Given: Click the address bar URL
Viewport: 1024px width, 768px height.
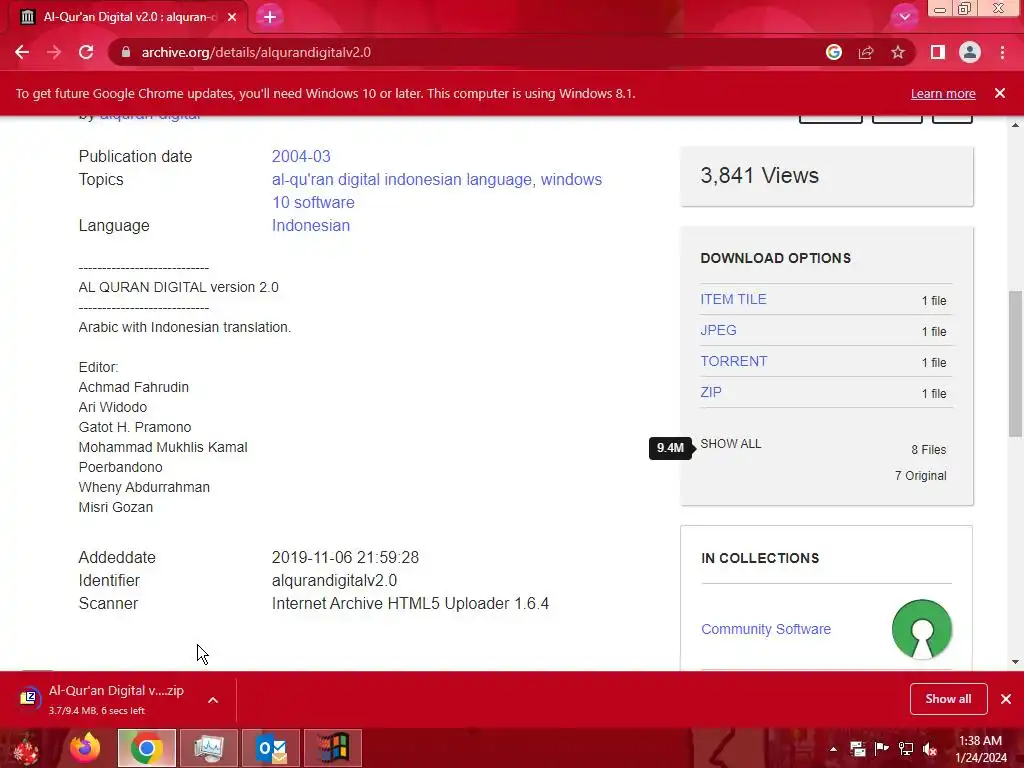Looking at the screenshot, I should (256, 52).
